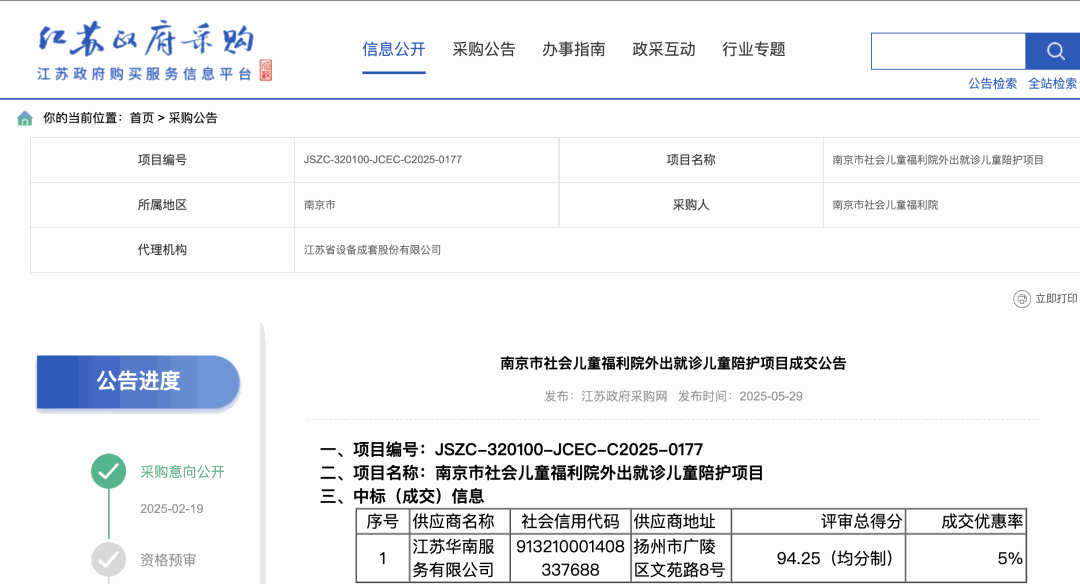Click the 成交优惠率 column header
This screenshot has width=1080, height=584.
tap(966, 521)
